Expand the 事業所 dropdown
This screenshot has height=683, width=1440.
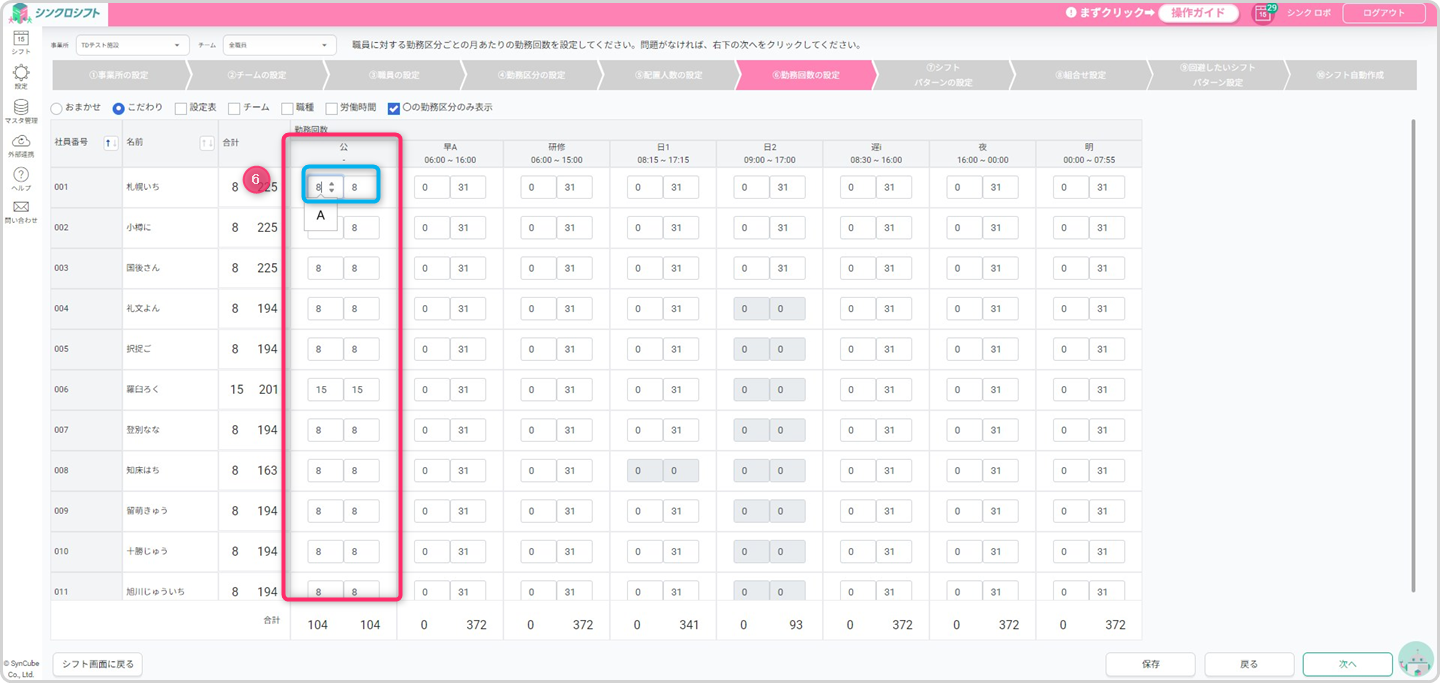click(132, 45)
